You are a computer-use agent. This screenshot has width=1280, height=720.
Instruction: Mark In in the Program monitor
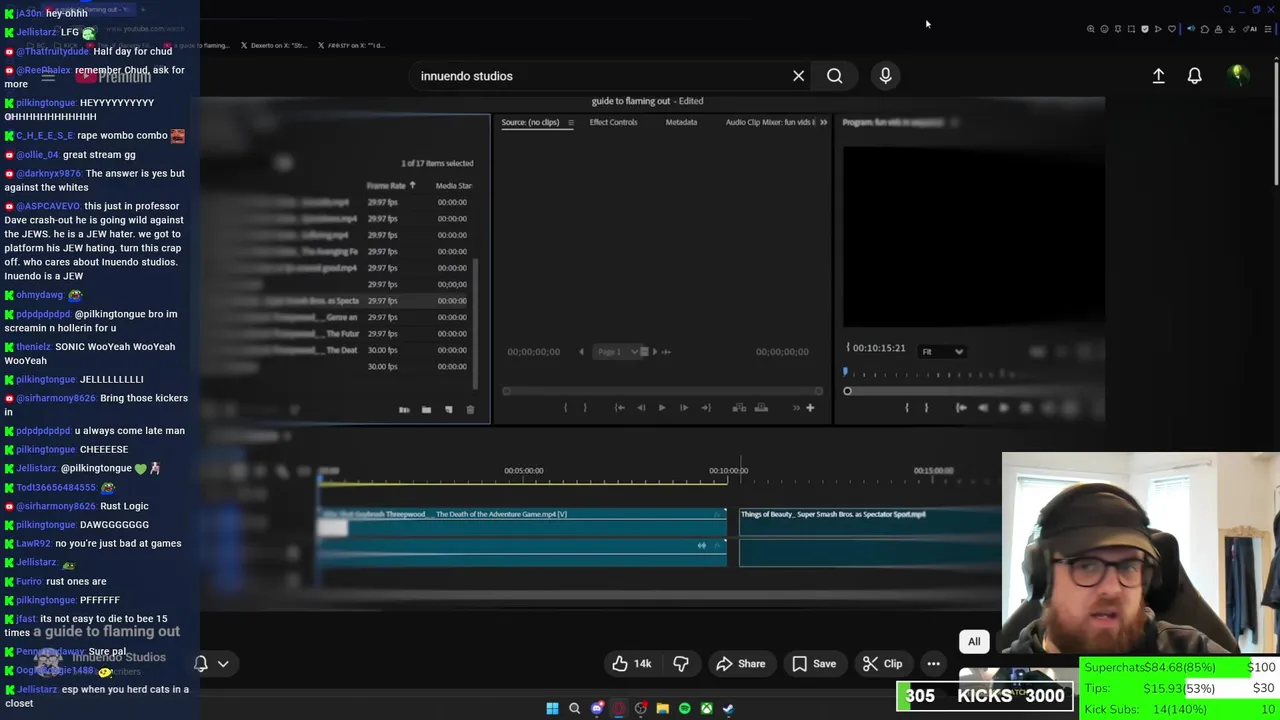tap(907, 407)
